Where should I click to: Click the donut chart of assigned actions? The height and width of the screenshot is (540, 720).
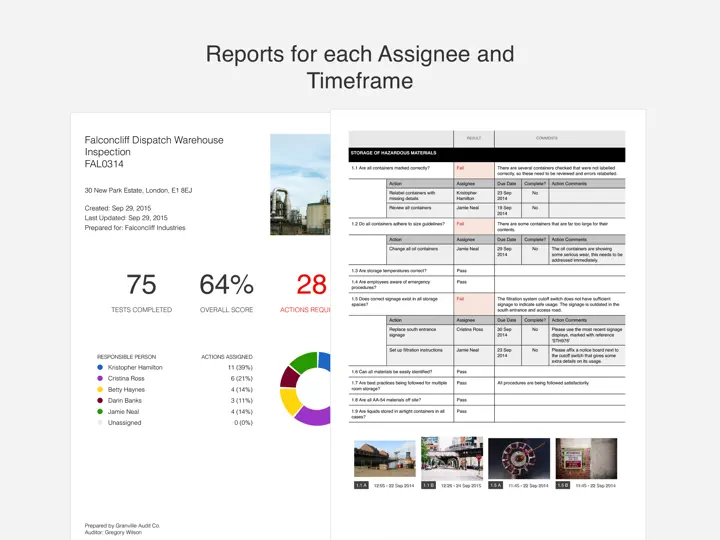pyautogui.click(x=305, y=388)
